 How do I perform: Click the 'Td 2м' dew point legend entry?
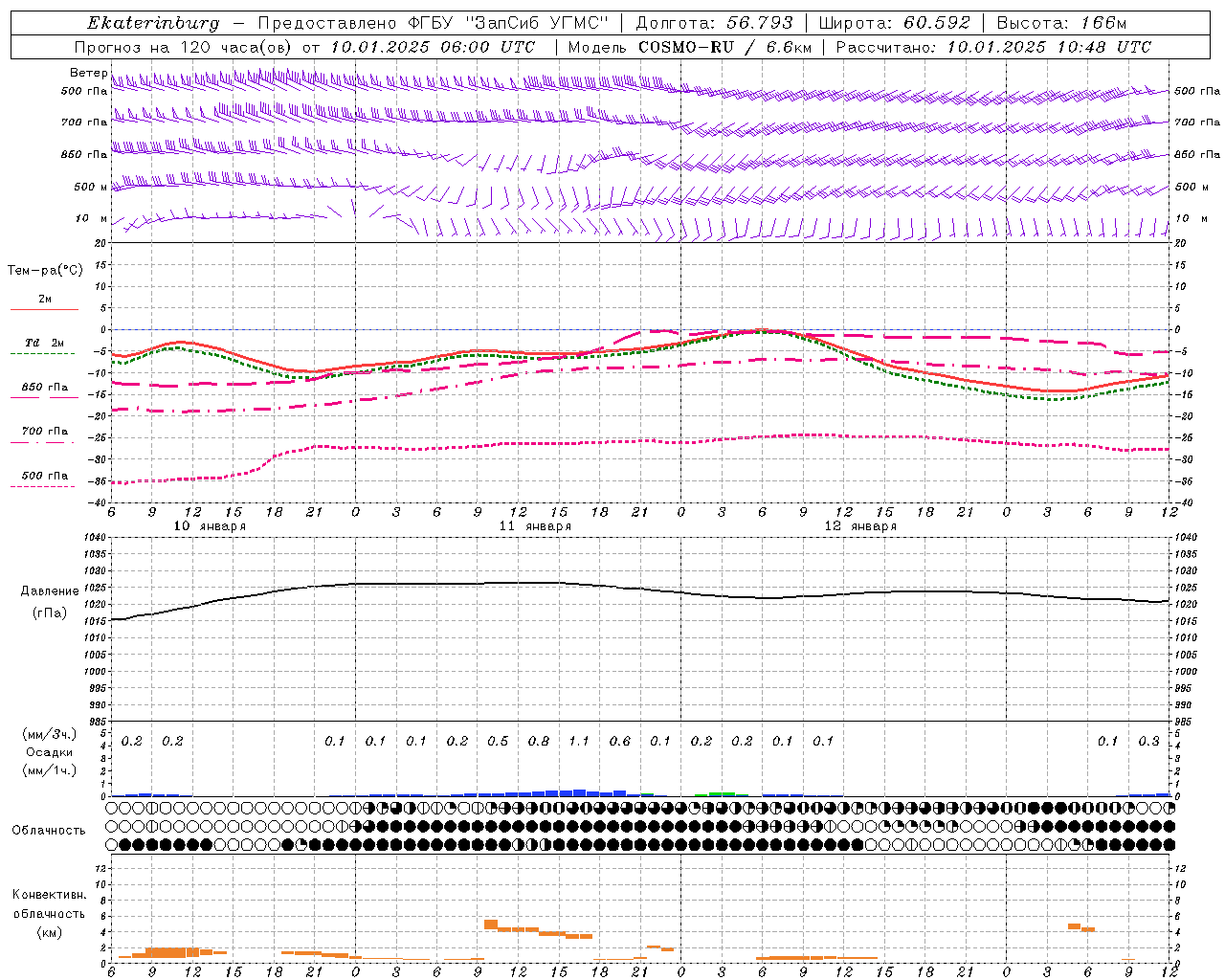(x=44, y=343)
